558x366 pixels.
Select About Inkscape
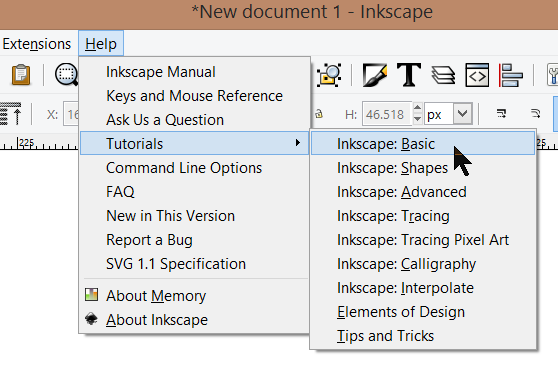pos(194,319)
